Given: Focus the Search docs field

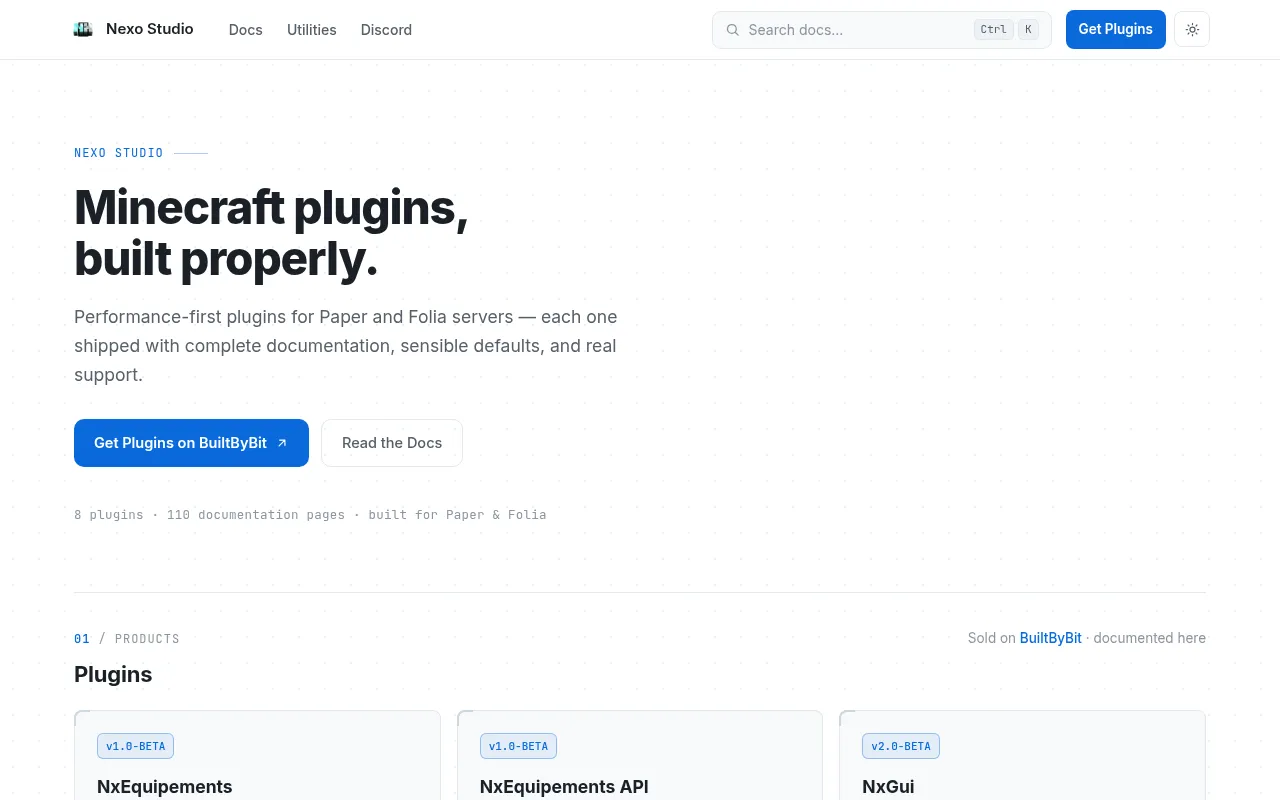Looking at the screenshot, I should coord(882,30).
